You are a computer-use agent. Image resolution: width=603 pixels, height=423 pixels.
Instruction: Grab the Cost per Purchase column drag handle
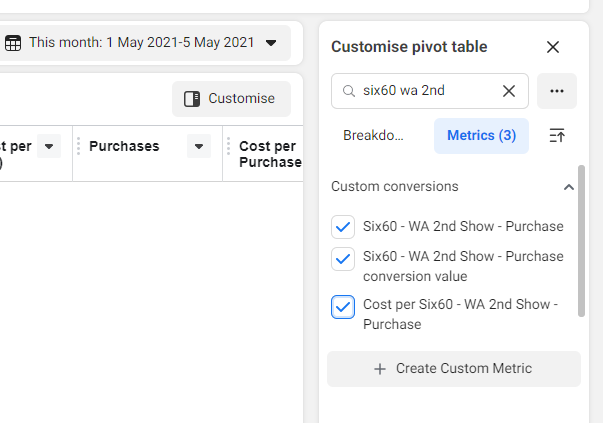pyautogui.click(x=228, y=146)
